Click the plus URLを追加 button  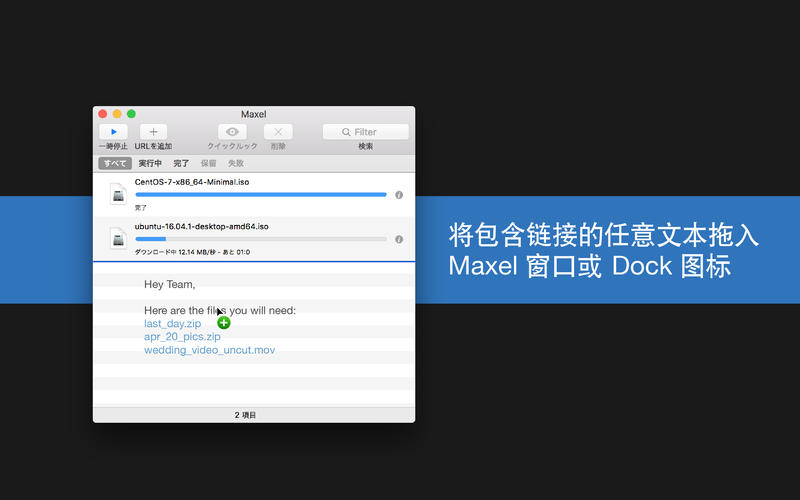click(153, 132)
